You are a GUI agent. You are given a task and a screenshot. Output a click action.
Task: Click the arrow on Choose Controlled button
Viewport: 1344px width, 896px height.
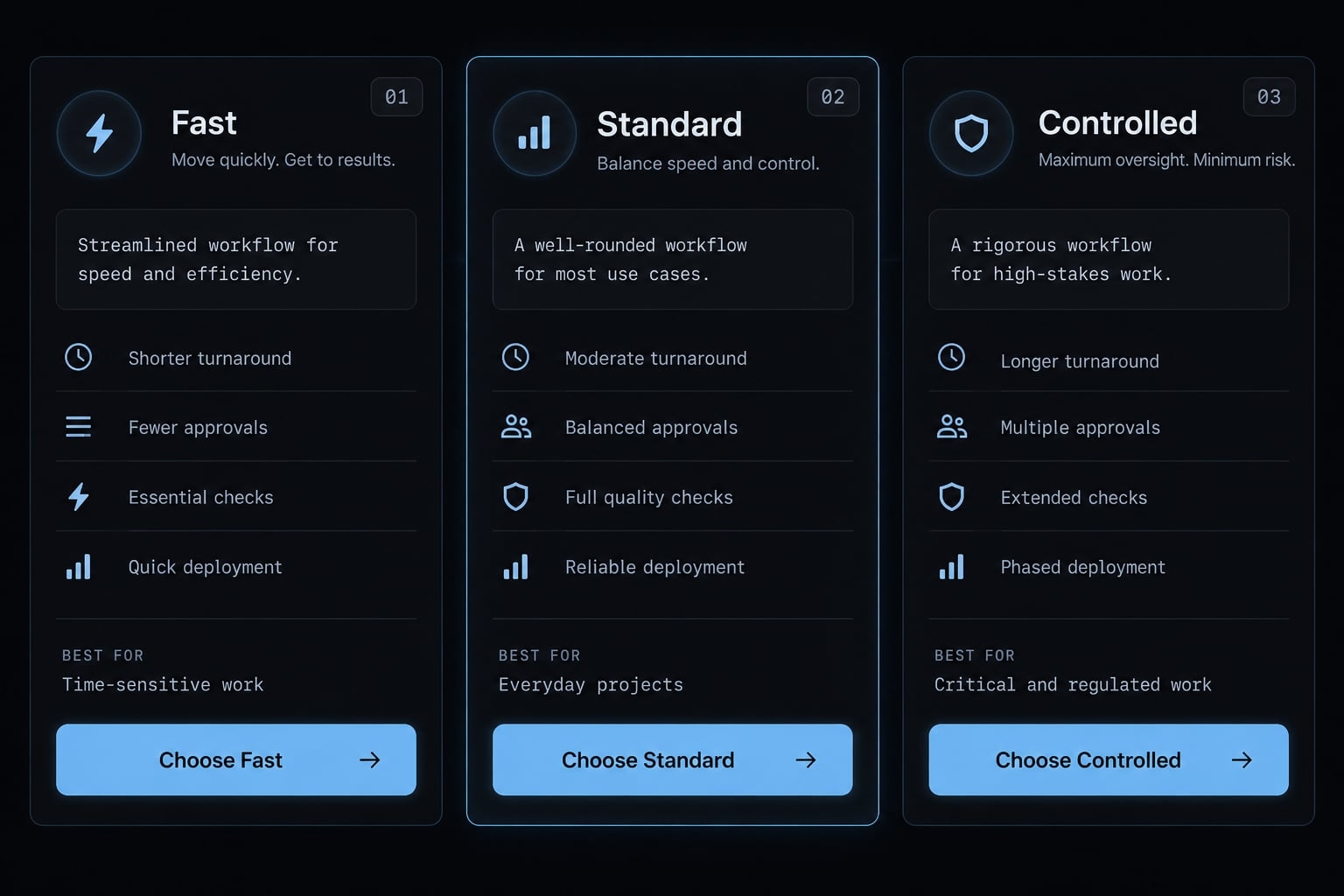pos(1242,760)
